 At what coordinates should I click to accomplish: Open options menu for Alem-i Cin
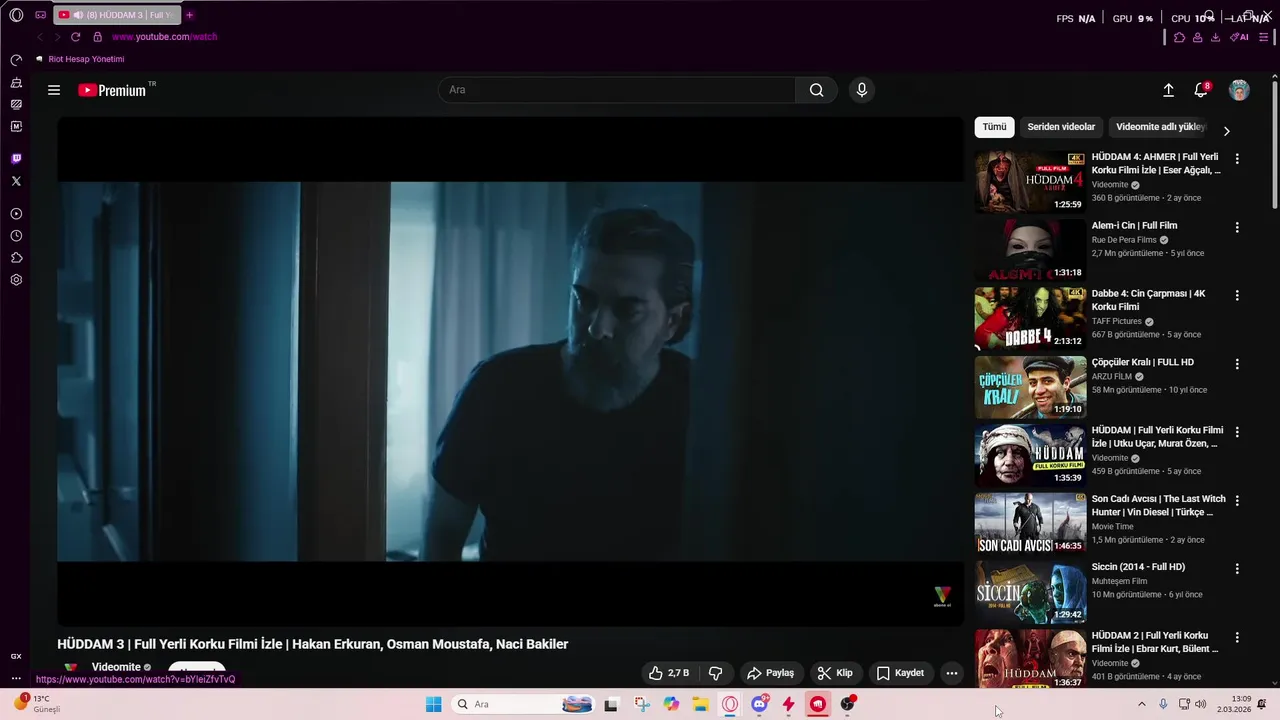(x=1237, y=227)
